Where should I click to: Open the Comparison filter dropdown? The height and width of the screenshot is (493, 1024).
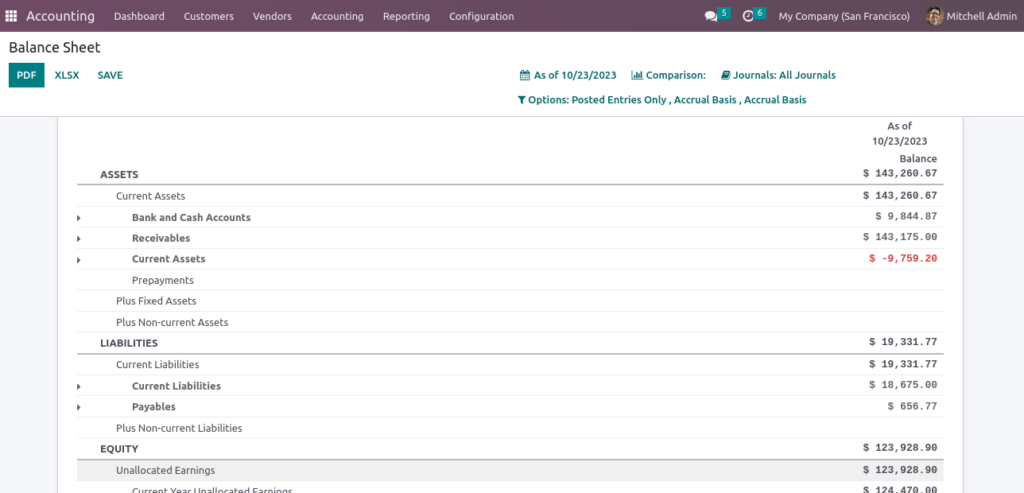coord(669,75)
